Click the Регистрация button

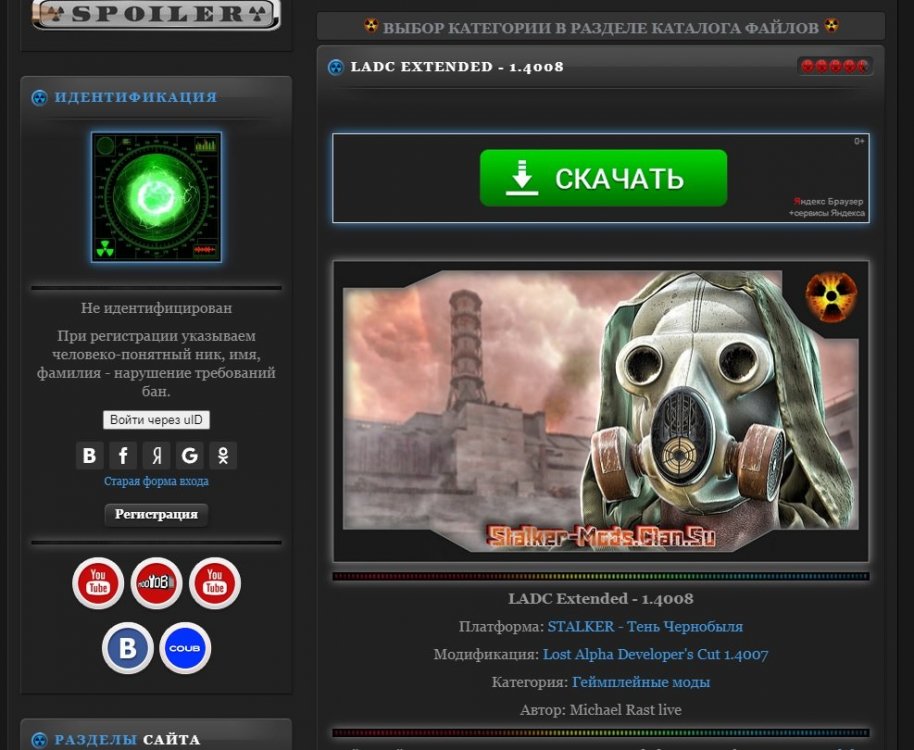pos(156,515)
